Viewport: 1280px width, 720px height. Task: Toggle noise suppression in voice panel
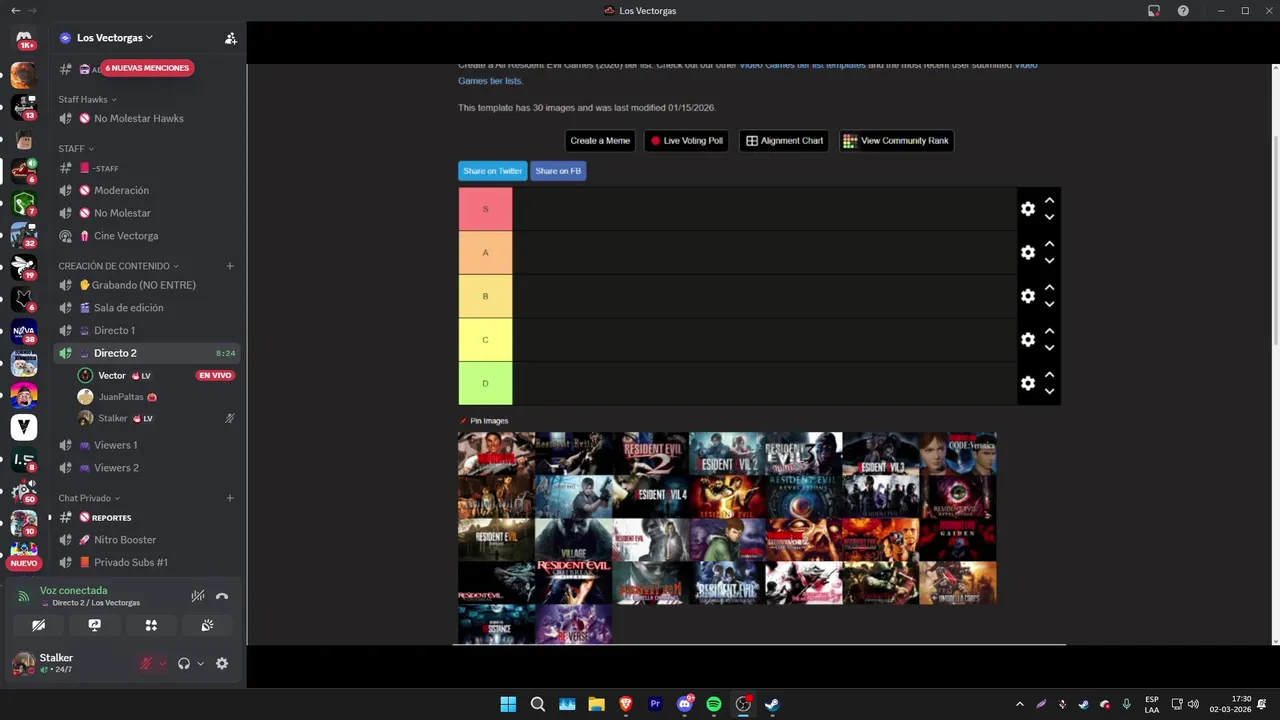(198, 596)
